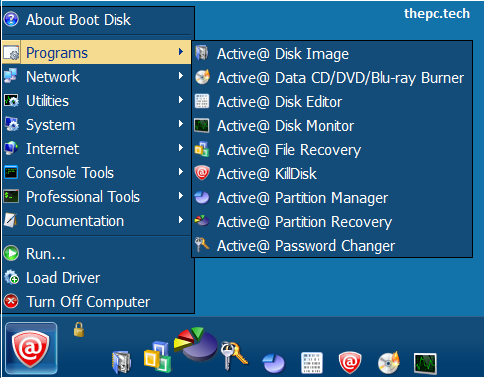This screenshot has width=485, height=378.
Task: Launch Disk Image from the taskbar cabinet icon
Action: point(121,362)
